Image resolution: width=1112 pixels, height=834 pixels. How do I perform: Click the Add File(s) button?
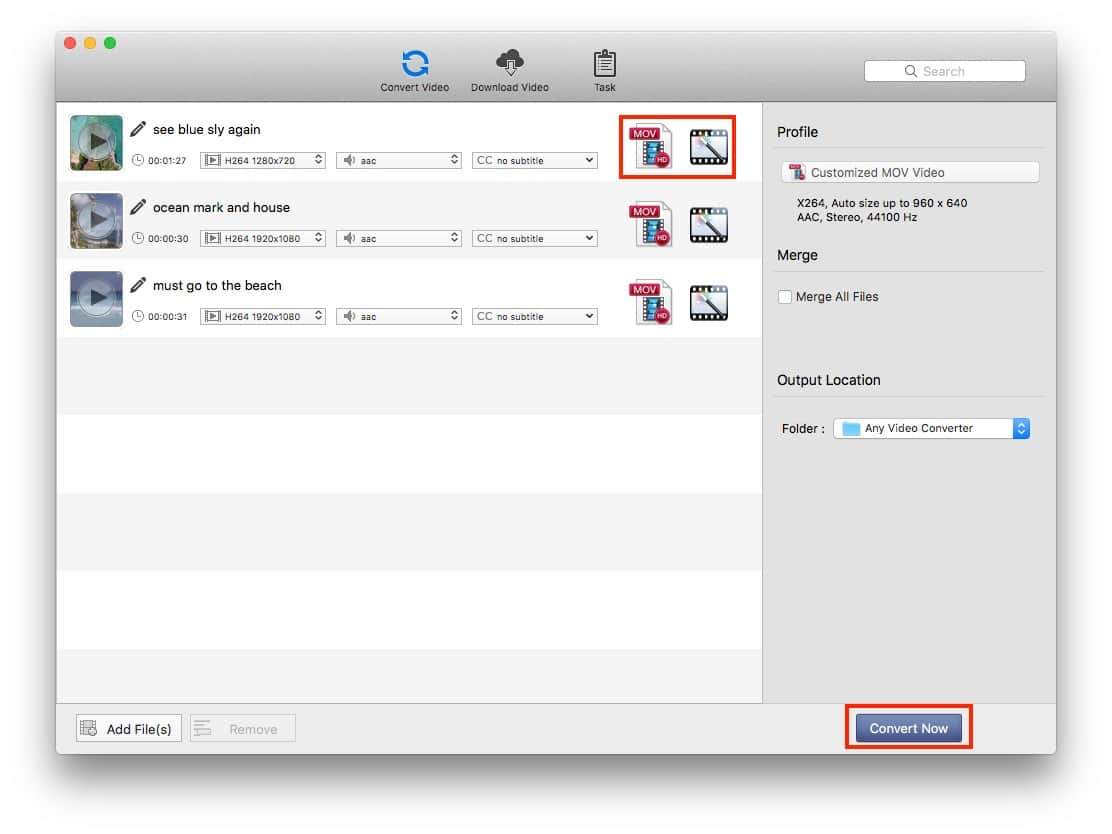[x=129, y=728]
